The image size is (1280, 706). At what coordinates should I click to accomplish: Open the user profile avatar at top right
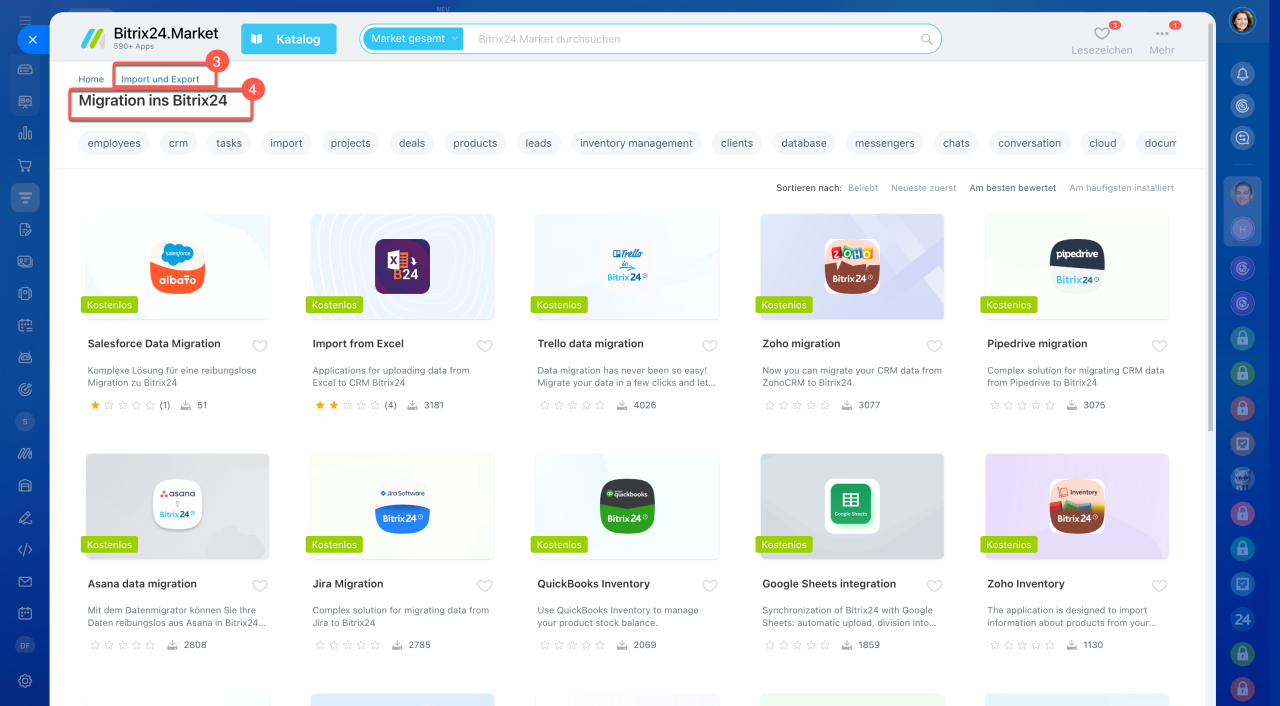pyautogui.click(x=1242, y=21)
